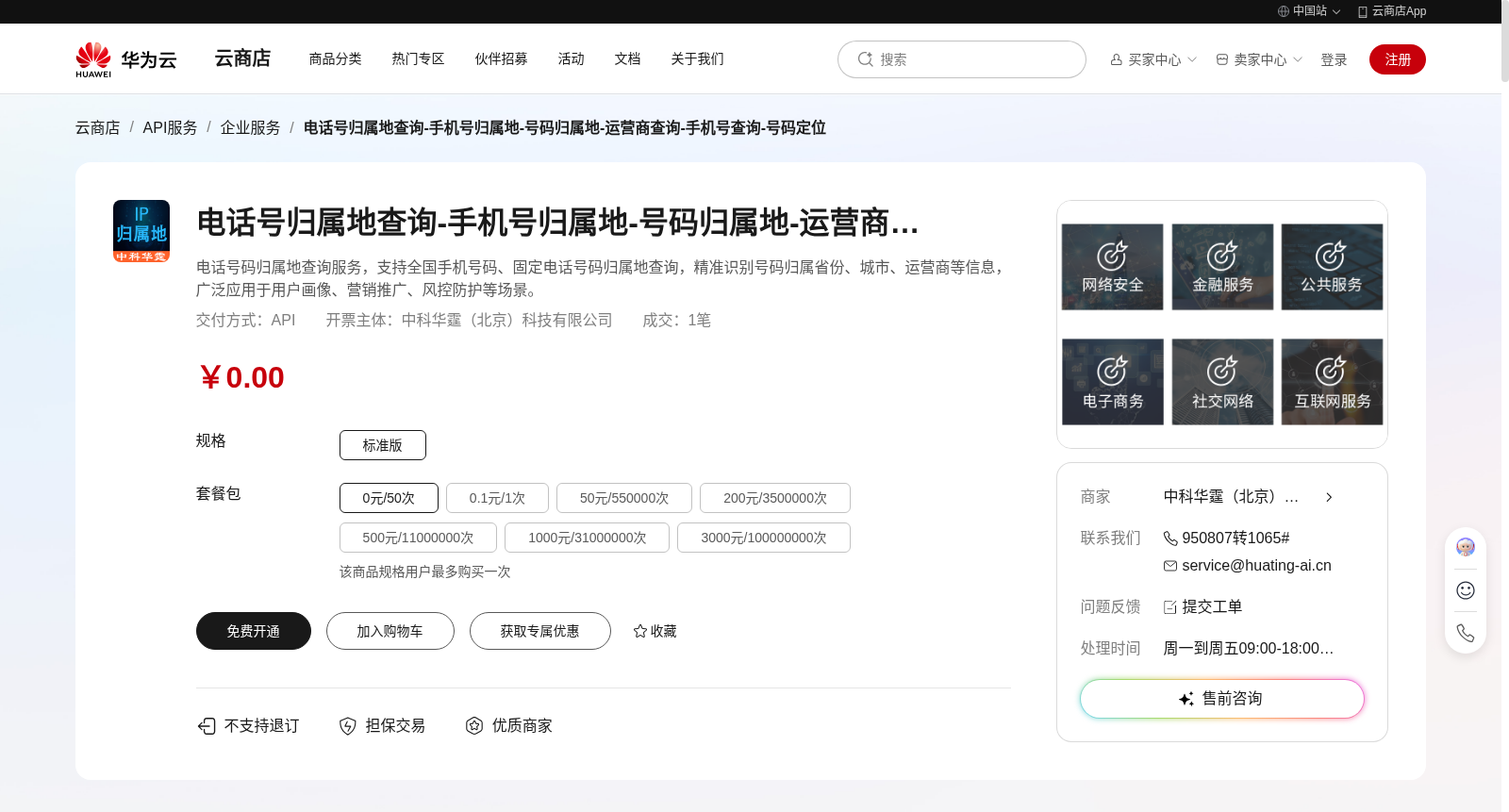Click the 登录 link
This screenshot has width=1509, height=812.
pos(1334,59)
